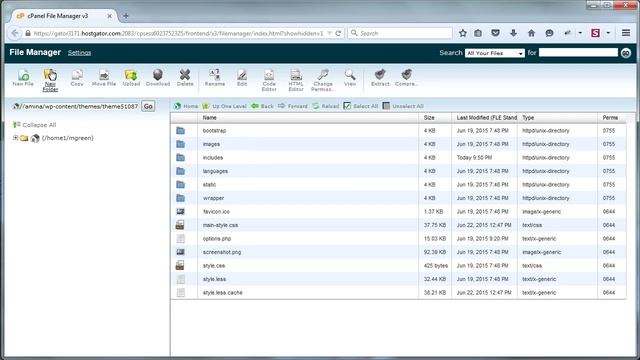
Task: Go to Home in file navigation
Action: coord(186,106)
